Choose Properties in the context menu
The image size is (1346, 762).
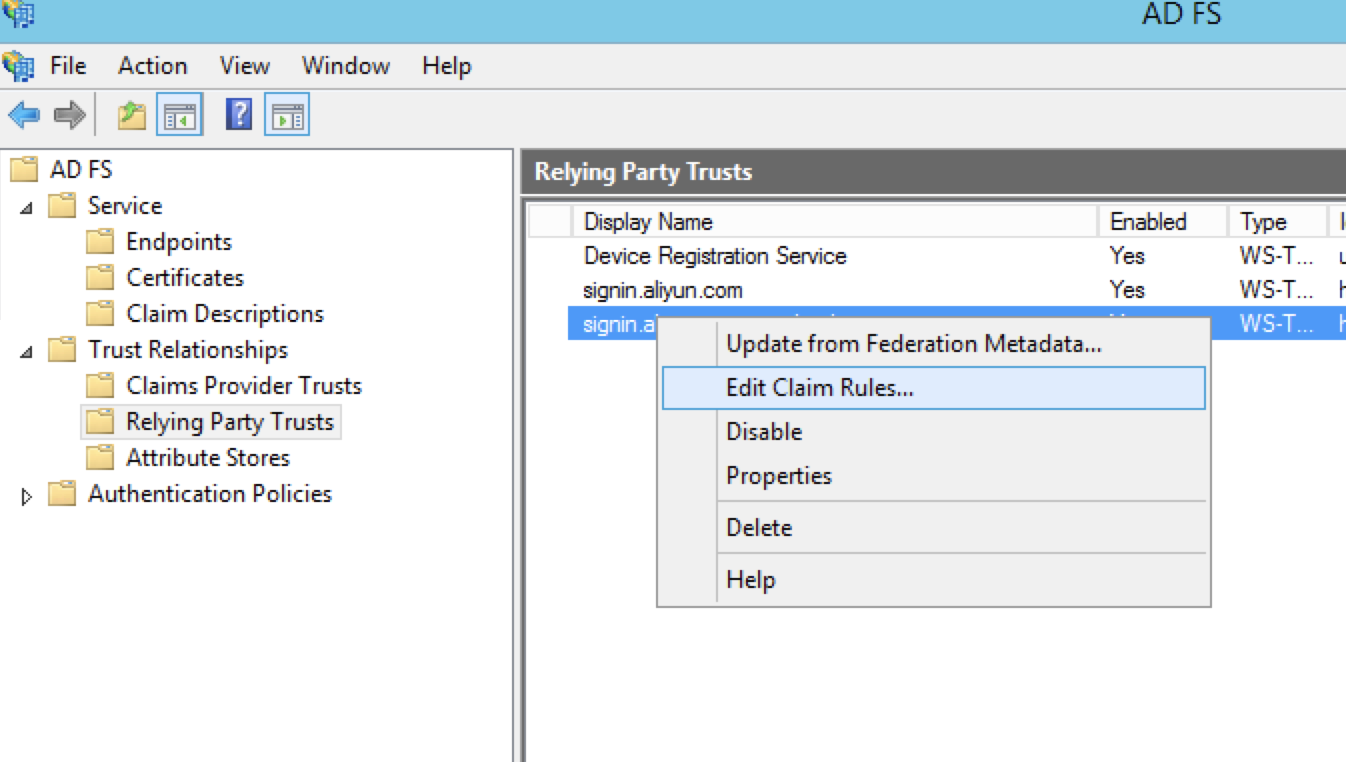[933, 476]
